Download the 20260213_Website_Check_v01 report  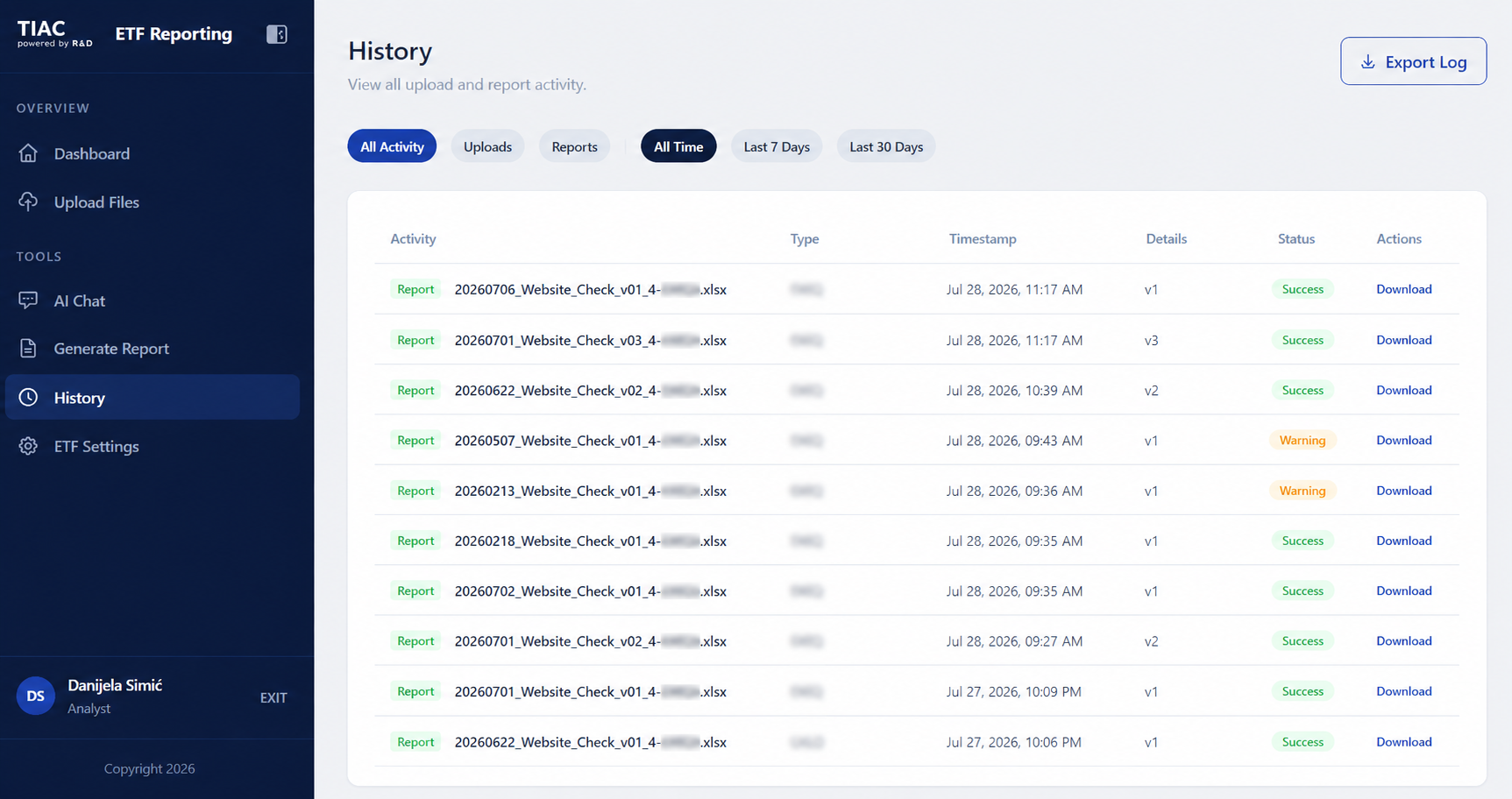[x=1403, y=491]
